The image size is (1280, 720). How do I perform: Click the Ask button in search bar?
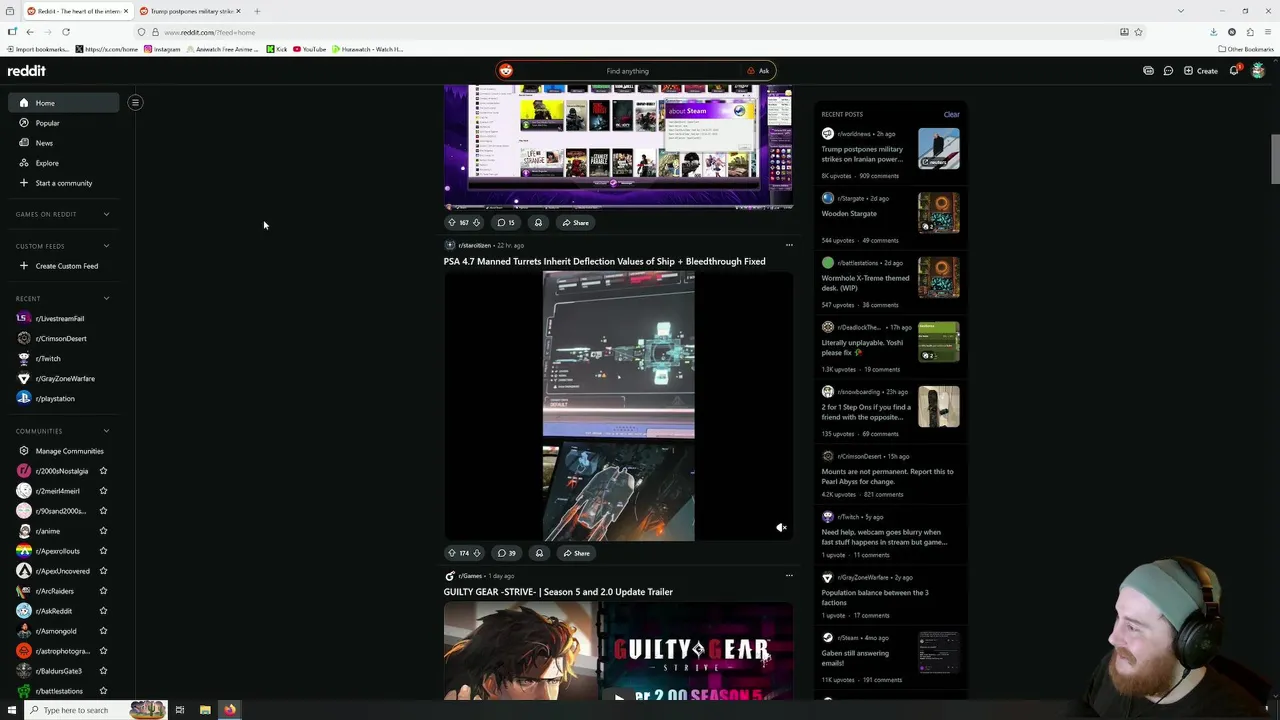(758, 71)
